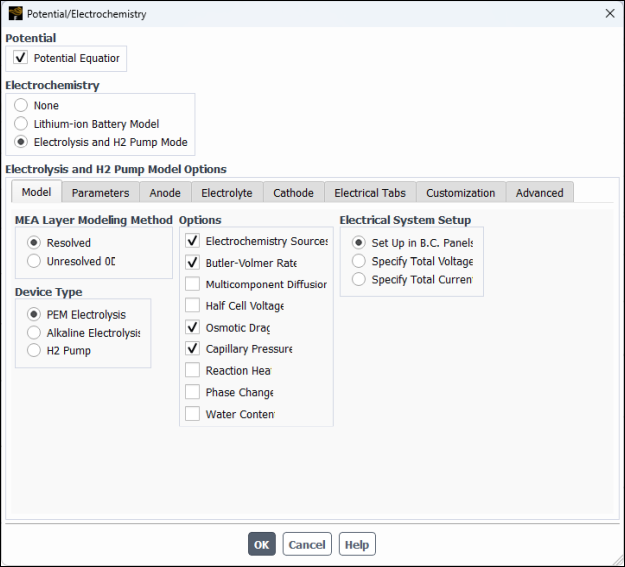This screenshot has width=625, height=567.
Task: Select H2 Pump device type
Action: pyautogui.click(x=34, y=350)
